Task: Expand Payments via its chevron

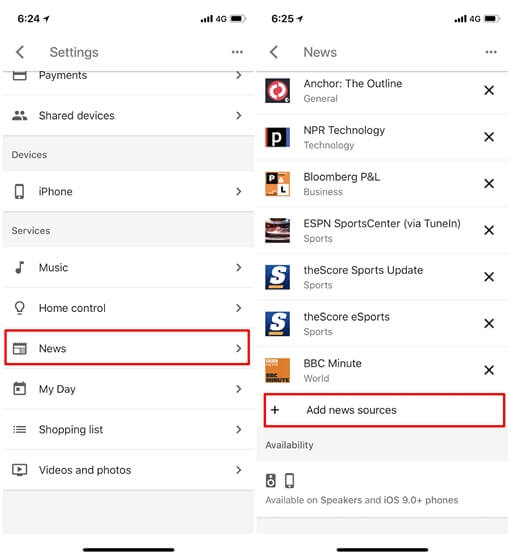Action: [239, 75]
